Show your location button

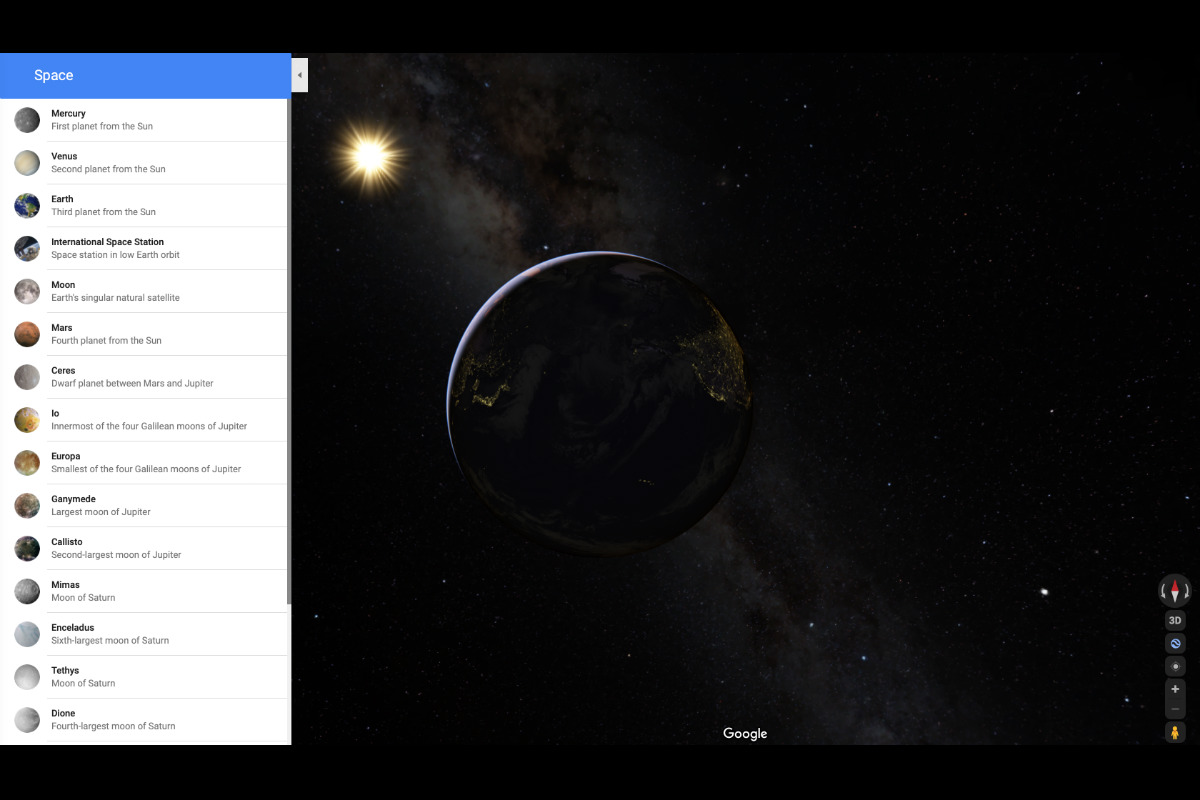coord(1175,666)
